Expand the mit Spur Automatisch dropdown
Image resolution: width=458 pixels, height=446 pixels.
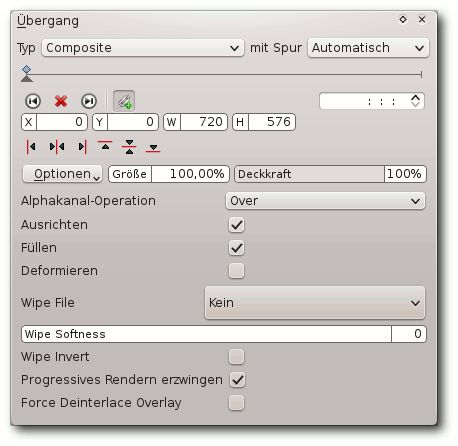tap(368, 48)
